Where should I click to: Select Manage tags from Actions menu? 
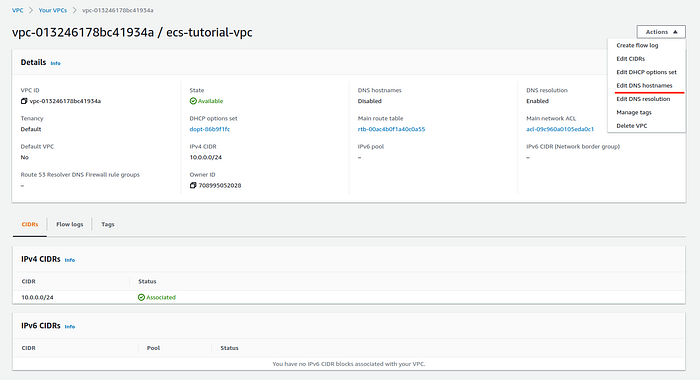pyautogui.click(x=633, y=113)
